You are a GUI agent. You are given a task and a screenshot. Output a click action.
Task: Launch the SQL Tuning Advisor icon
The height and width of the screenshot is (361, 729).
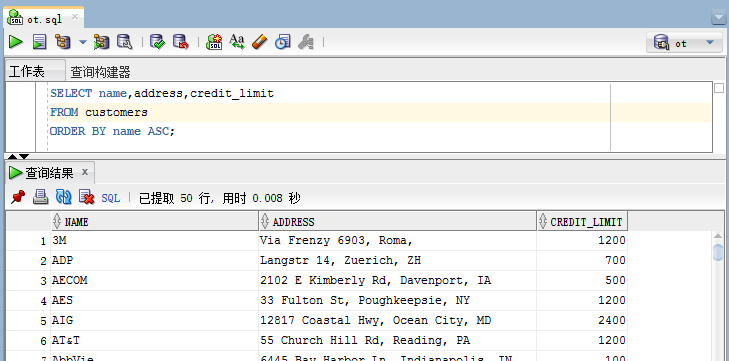124,42
